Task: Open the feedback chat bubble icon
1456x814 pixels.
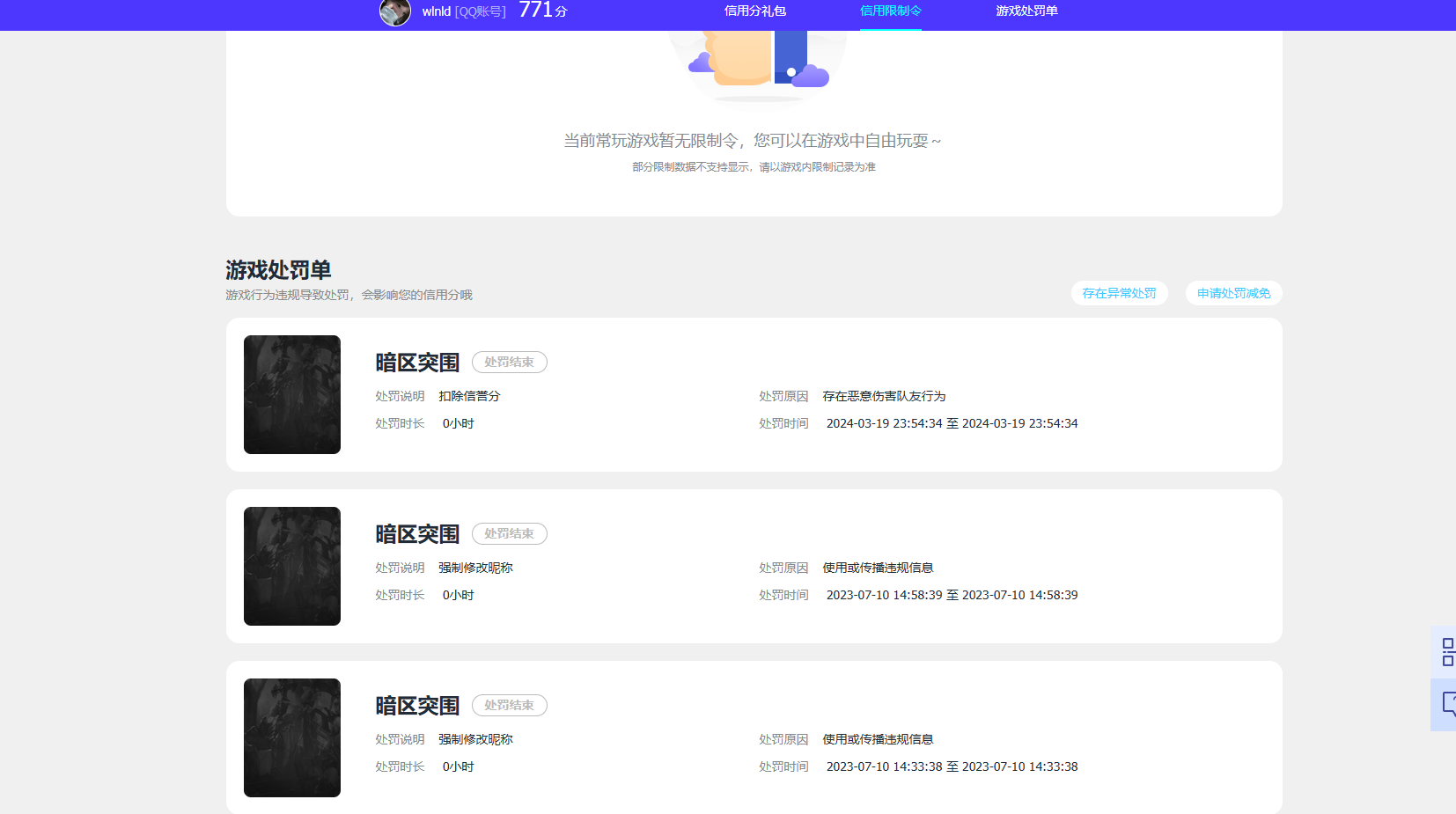Action: point(1446,704)
